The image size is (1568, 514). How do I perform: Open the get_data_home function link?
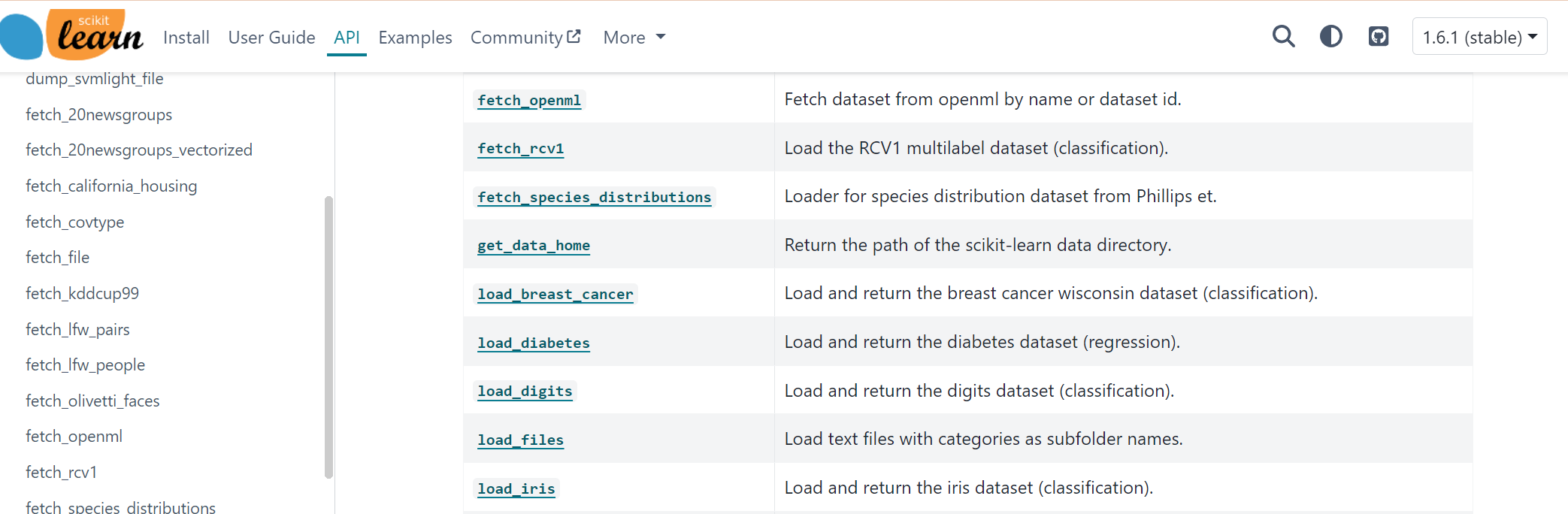click(x=534, y=246)
